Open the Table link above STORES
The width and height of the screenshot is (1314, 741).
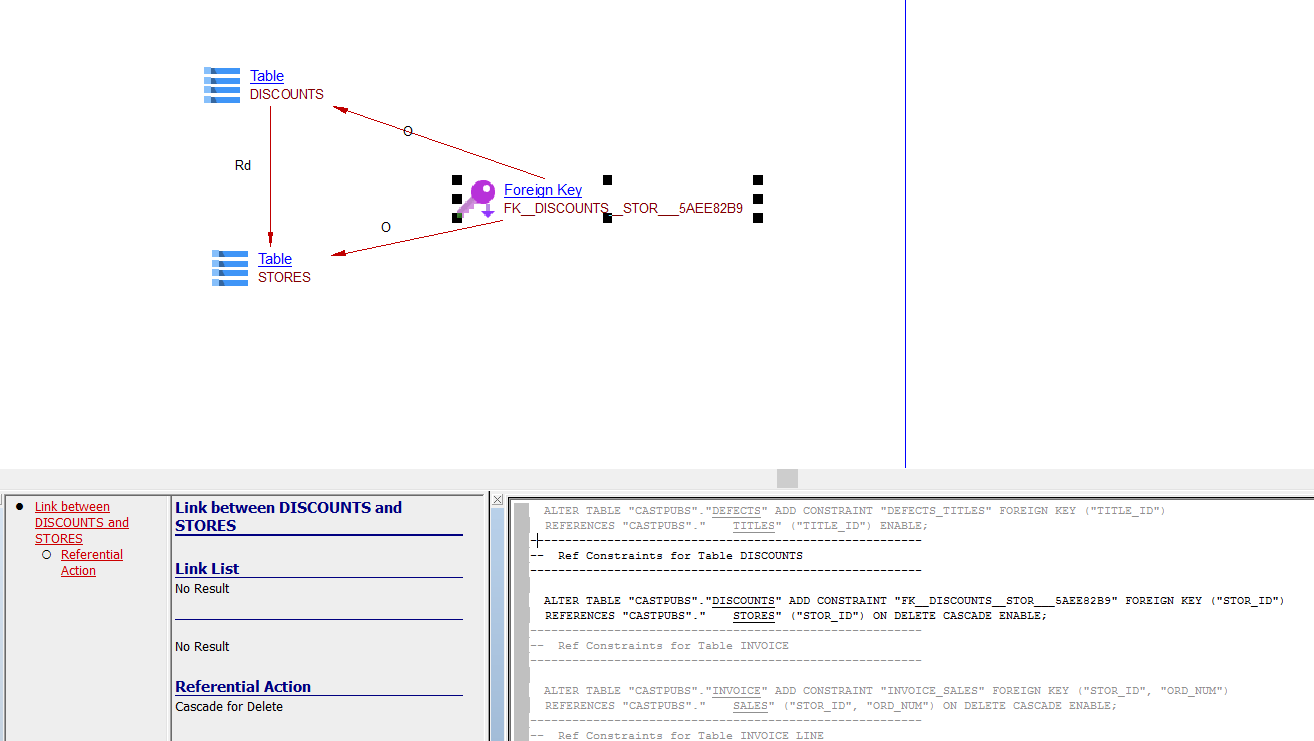274,259
